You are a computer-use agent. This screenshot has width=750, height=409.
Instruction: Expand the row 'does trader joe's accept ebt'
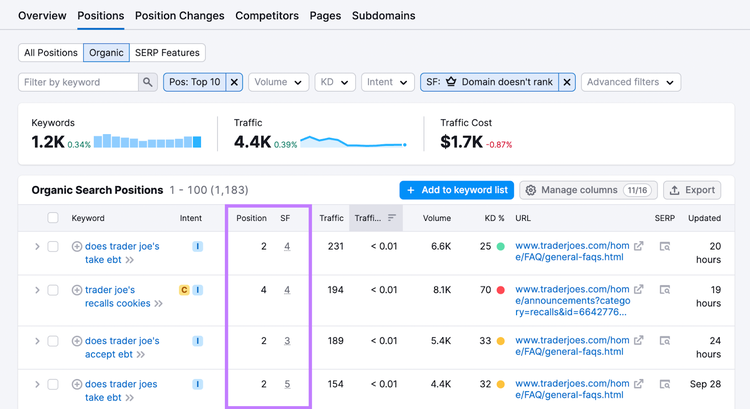point(37,341)
